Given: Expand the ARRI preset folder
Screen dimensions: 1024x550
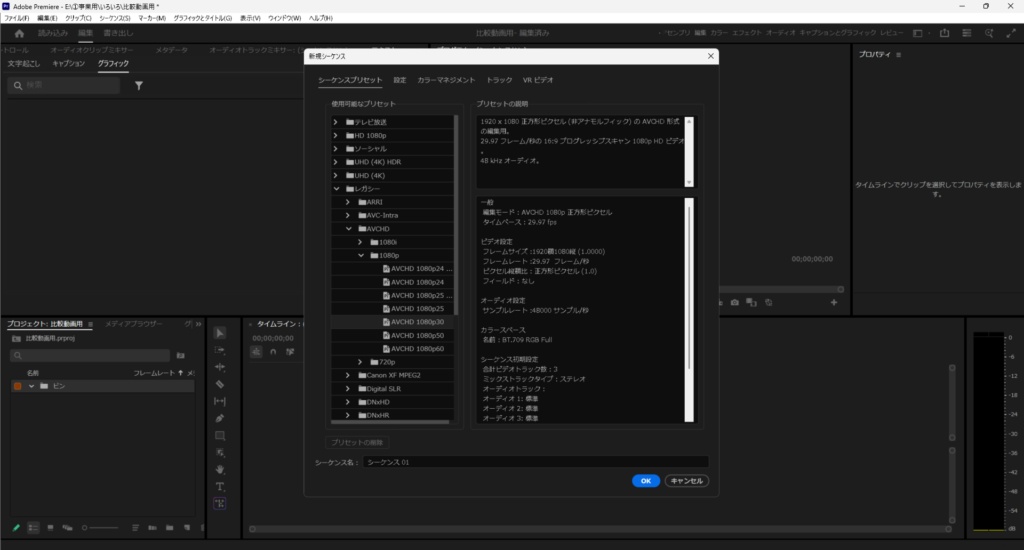Looking at the screenshot, I should (347, 202).
